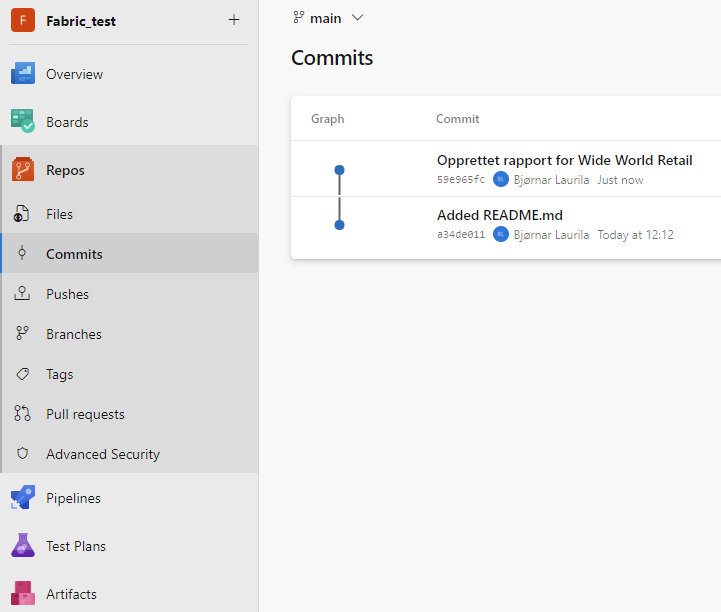Viewport: 721px width, 612px height.
Task: Open the Pull requests submenu item
Action: [x=85, y=415]
